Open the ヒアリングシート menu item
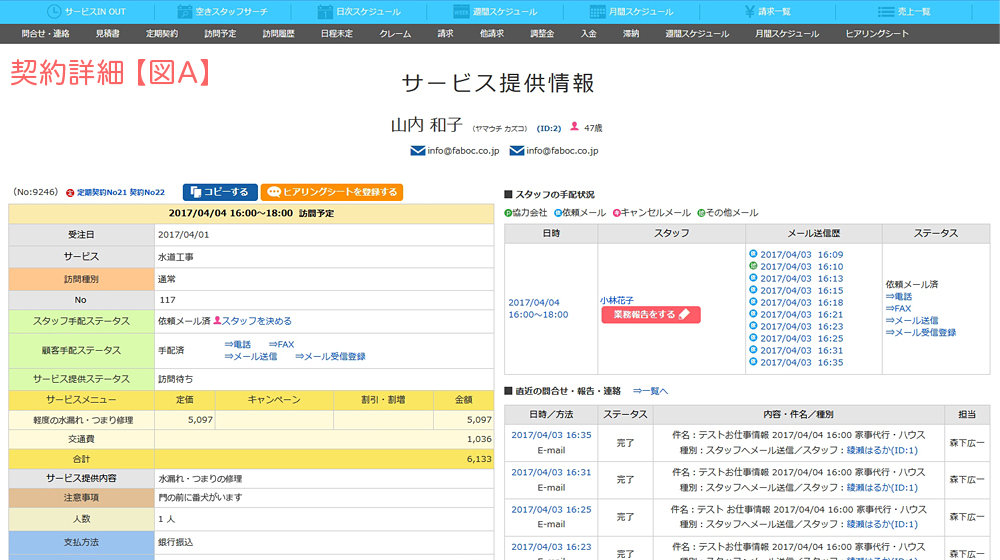 click(x=877, y=34)
